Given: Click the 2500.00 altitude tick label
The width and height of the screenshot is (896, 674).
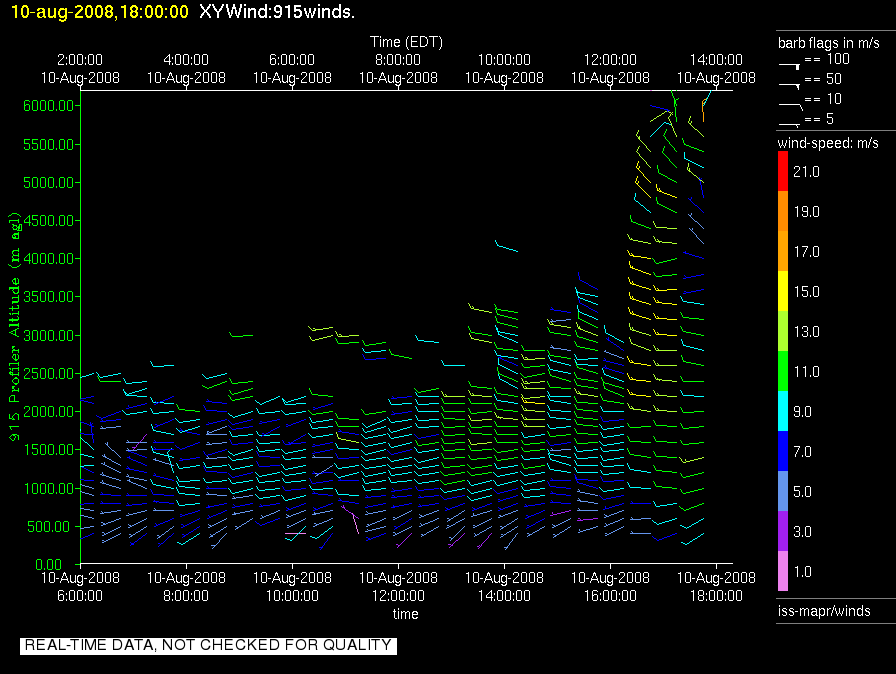Looking at the screenshot, I should (x=49, y=374).
